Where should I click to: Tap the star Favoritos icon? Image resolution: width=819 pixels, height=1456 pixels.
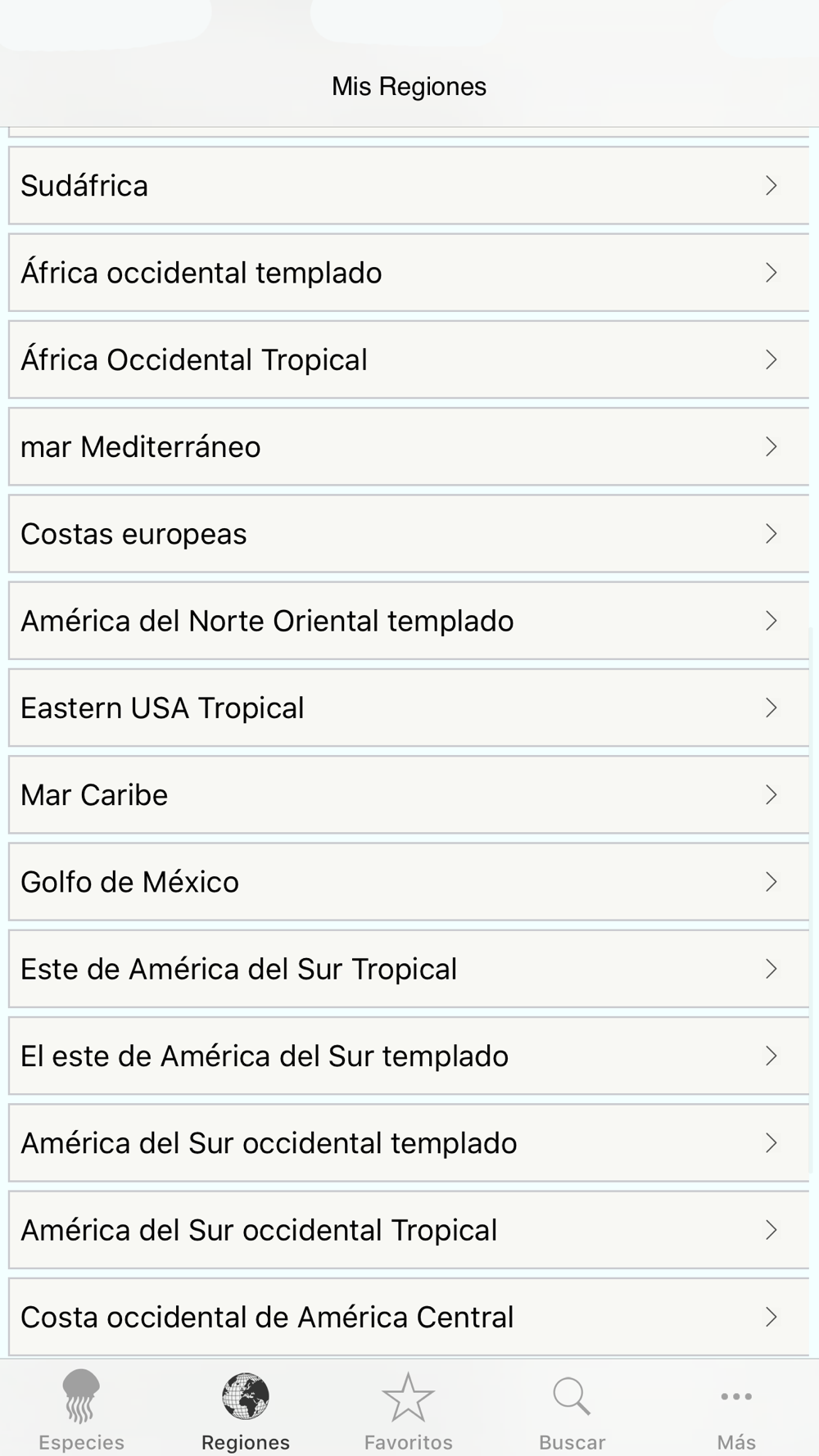[x=408, y=1397]
